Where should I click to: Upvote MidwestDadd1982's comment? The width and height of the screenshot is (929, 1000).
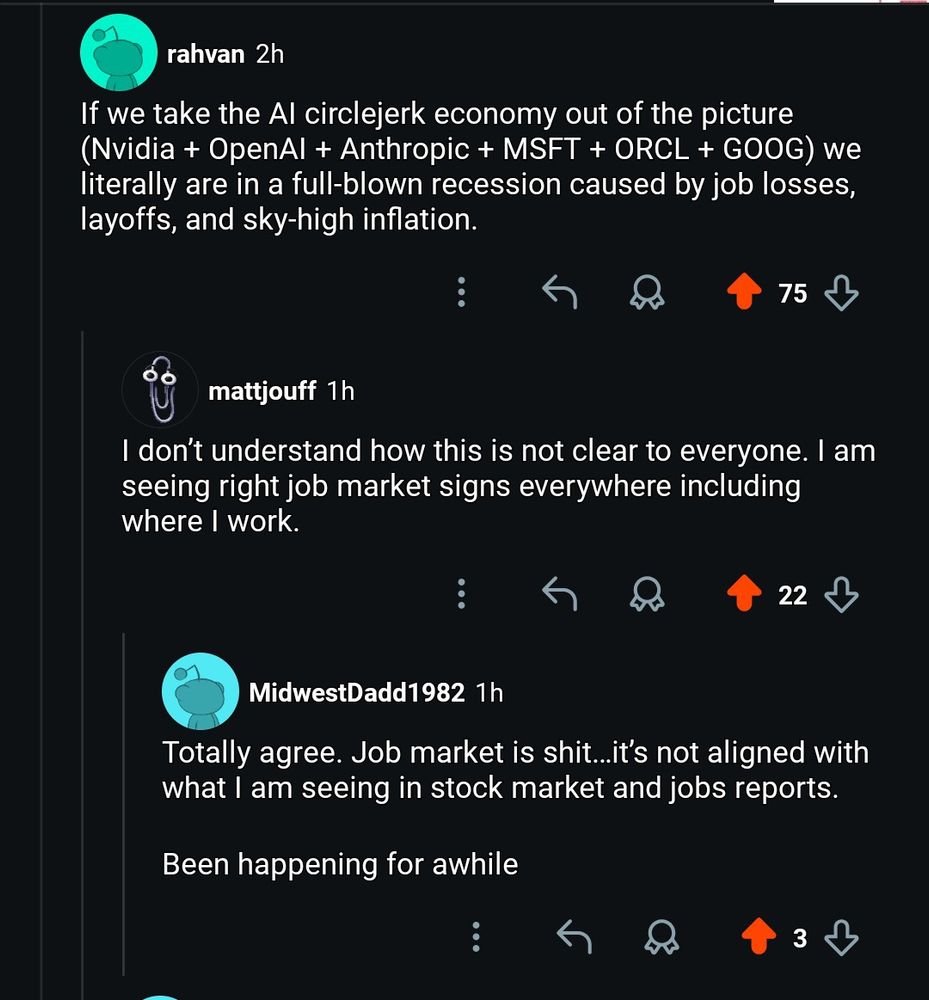click(756, 936)
